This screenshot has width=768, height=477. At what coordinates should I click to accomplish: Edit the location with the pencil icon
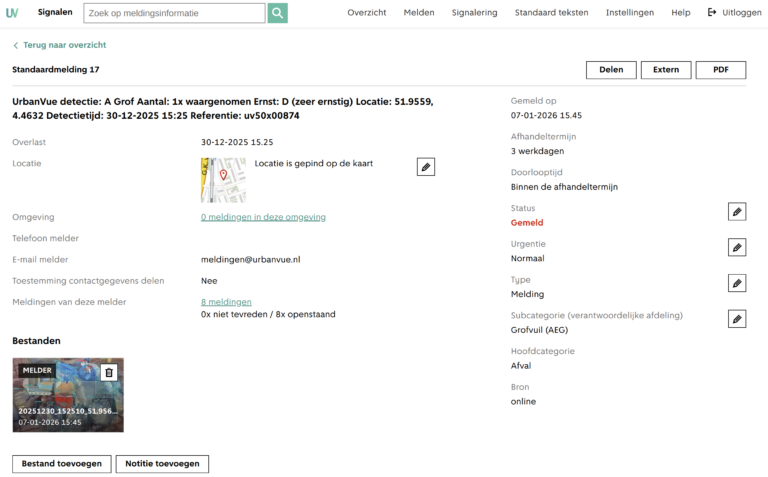pos(426,167)
